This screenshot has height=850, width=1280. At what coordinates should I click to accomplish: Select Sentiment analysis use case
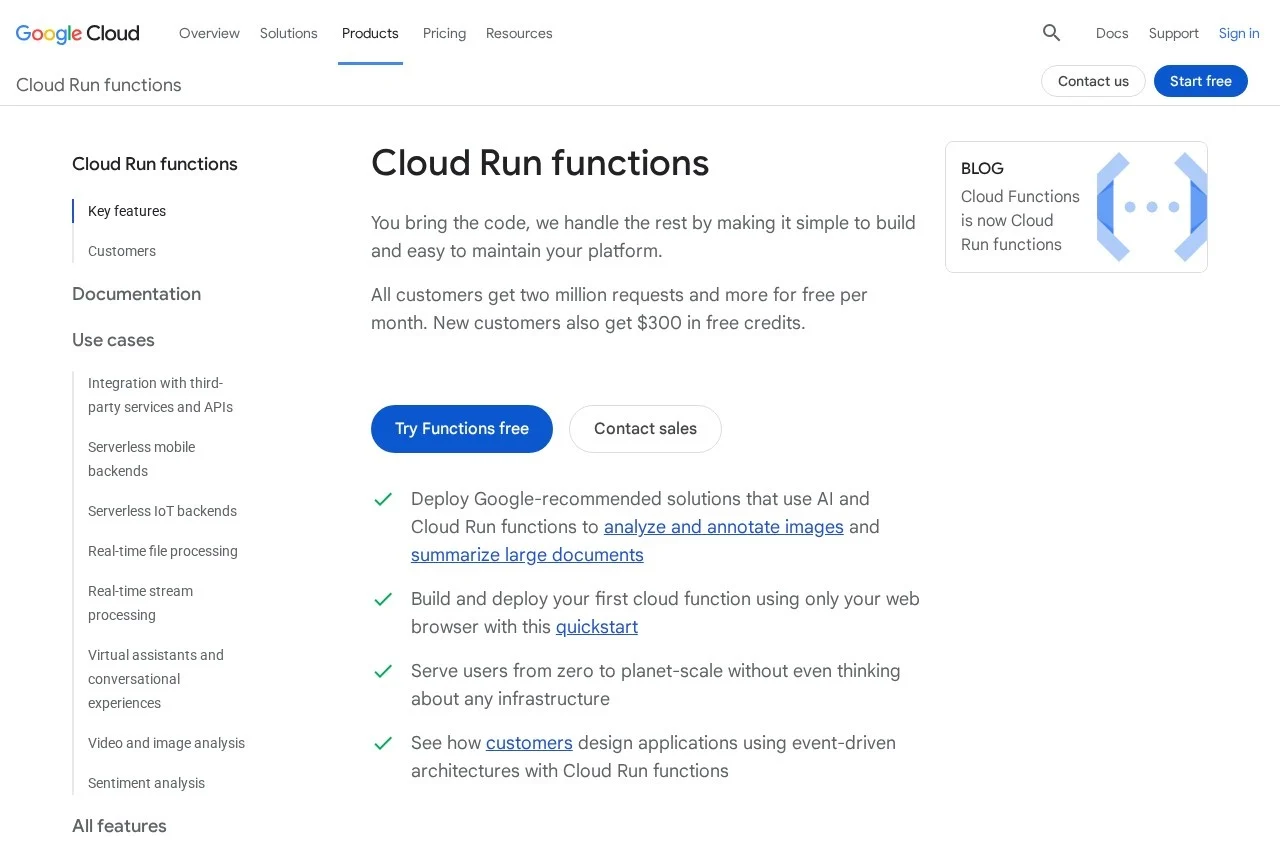click(x=146, y=783)
